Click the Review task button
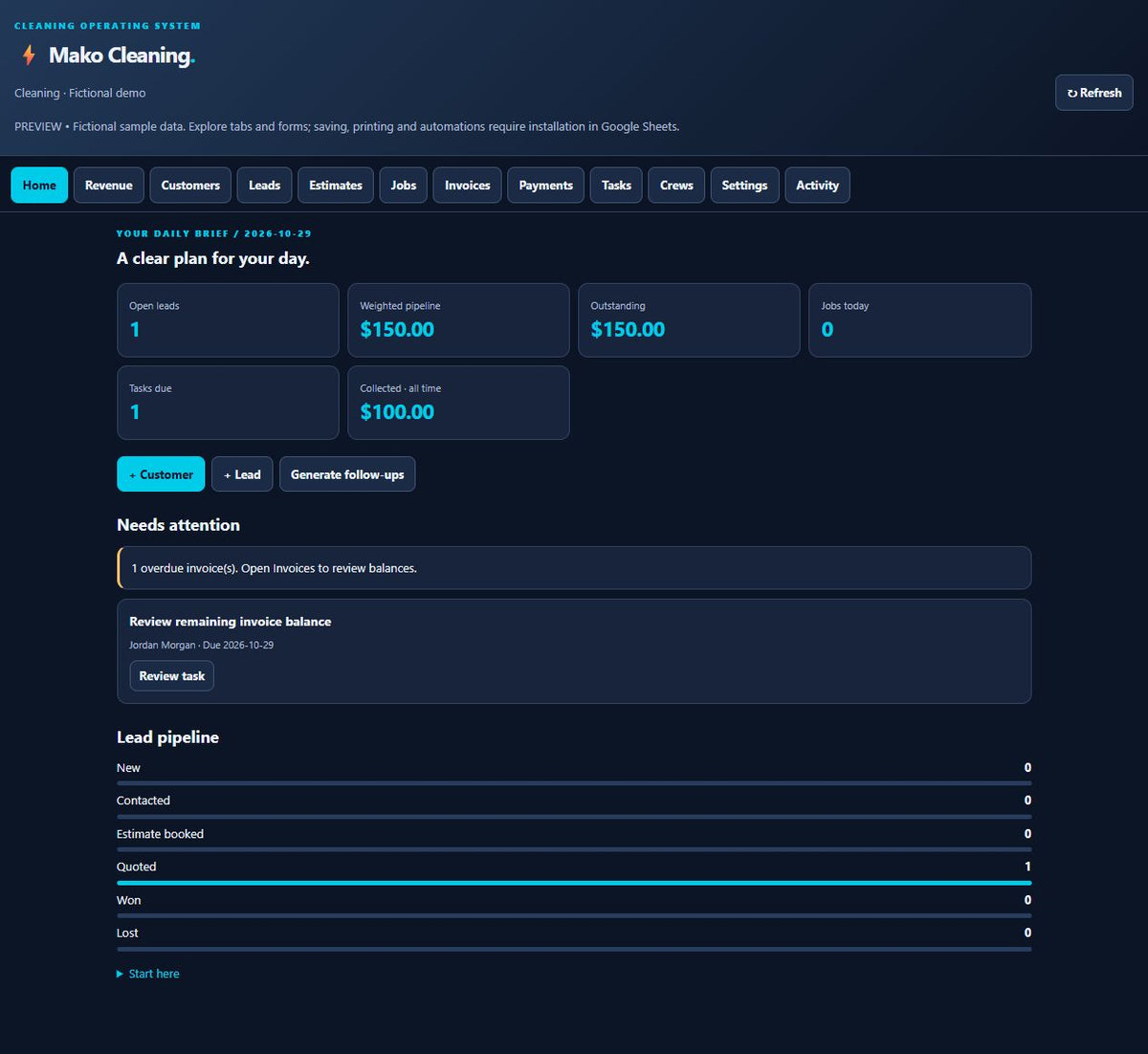 pyautogui.click(x=172, y=676)
